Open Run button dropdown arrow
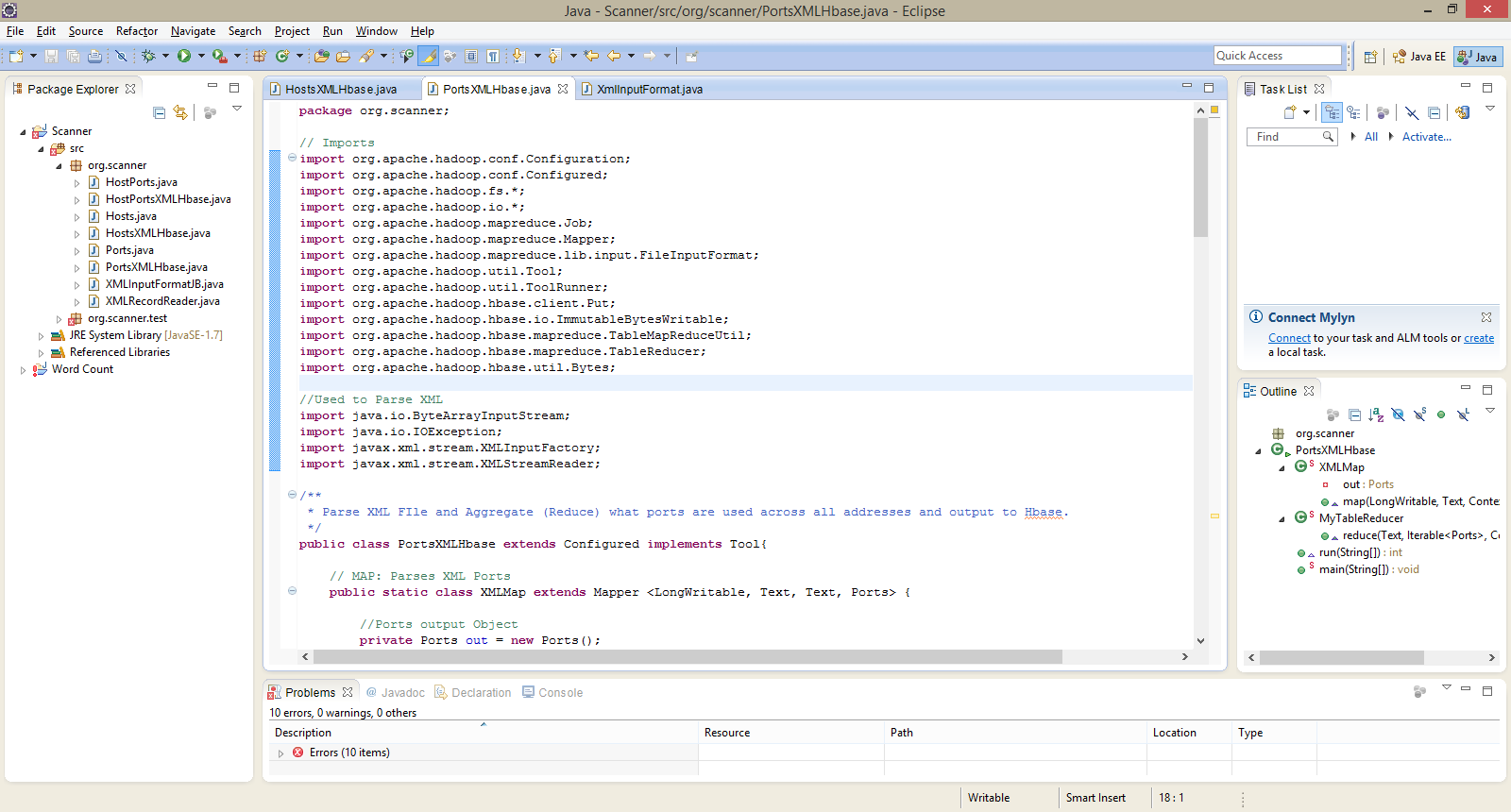Screen dimensions: 1511x812 point(201,56)
